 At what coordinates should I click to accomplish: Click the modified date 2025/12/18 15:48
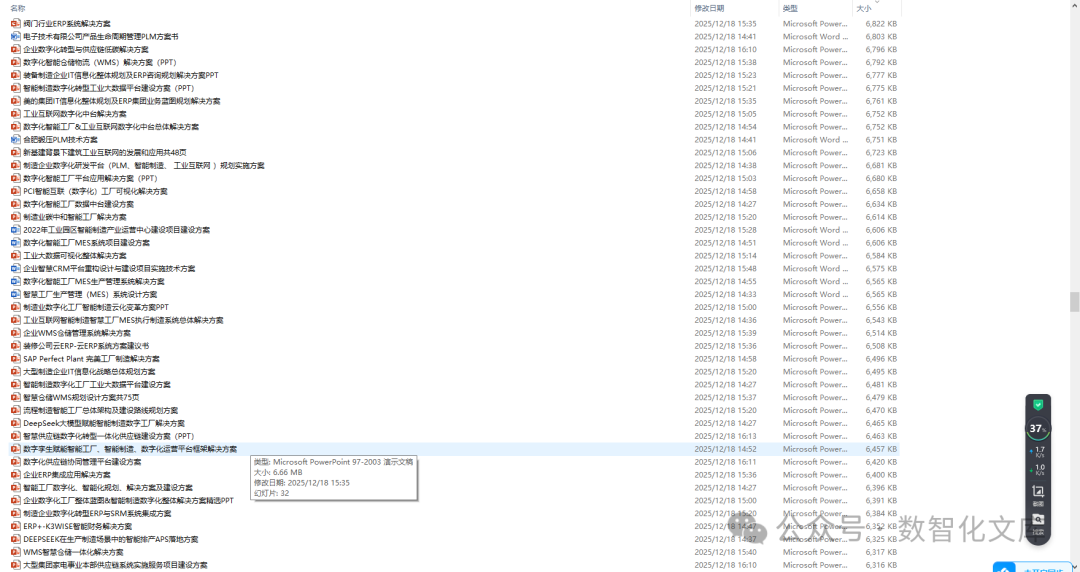(x=725, y=269)
